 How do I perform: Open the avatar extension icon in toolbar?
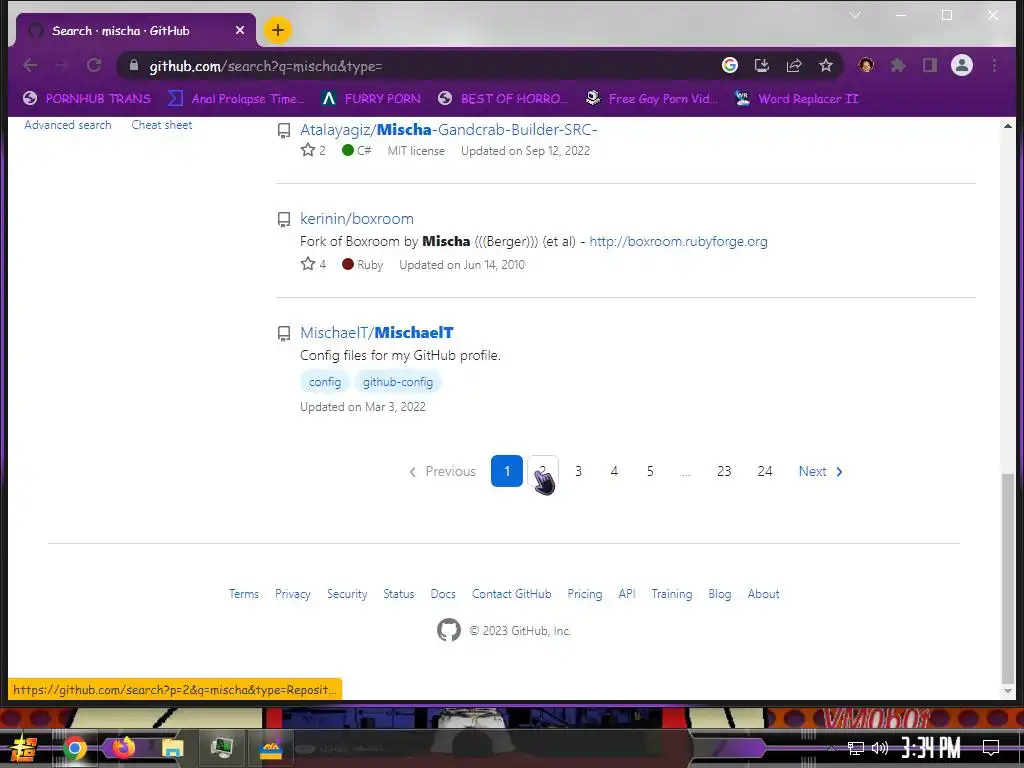point(866,65)
